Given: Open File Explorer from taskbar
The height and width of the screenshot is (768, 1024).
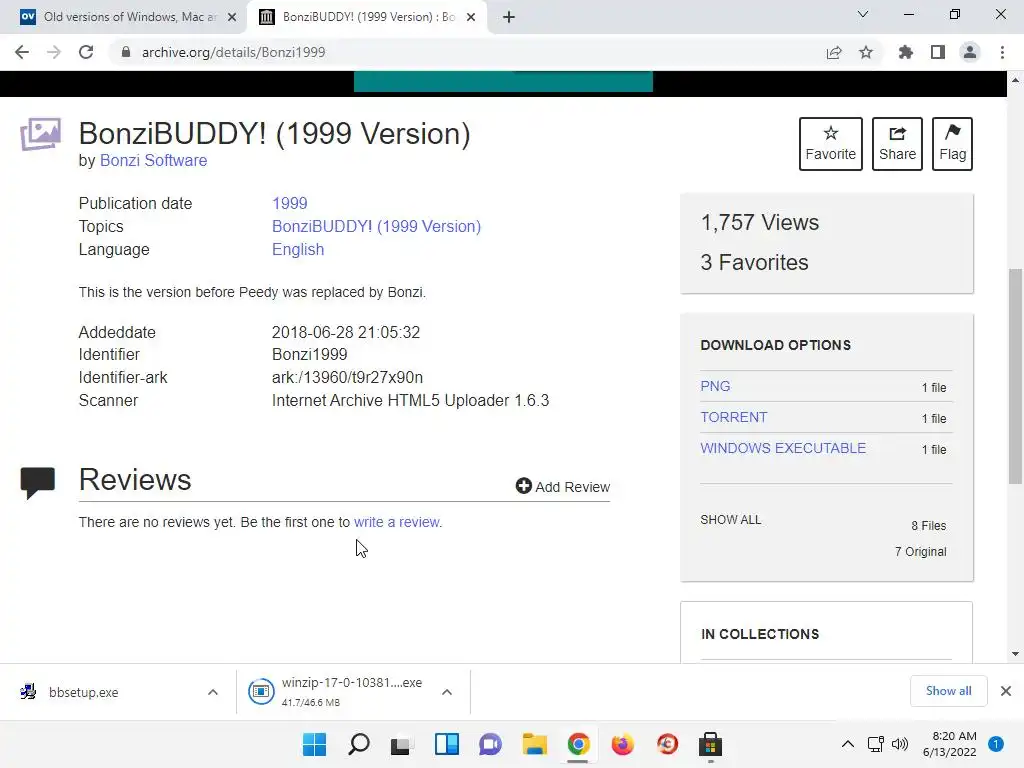Looking at the screenshot, I should (x=535, y=744).
